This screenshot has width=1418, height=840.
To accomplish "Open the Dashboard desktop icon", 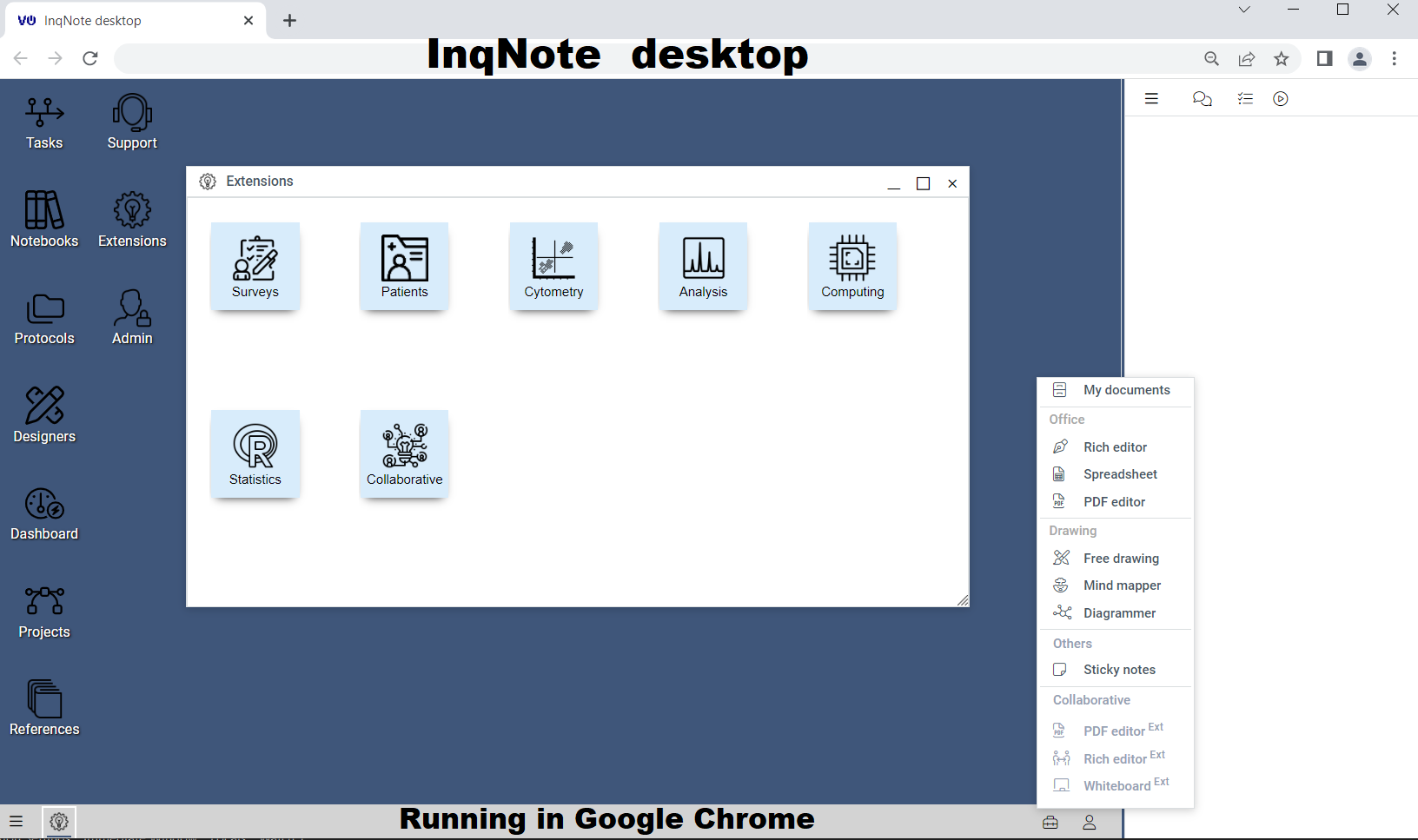I will coord(44,514).
